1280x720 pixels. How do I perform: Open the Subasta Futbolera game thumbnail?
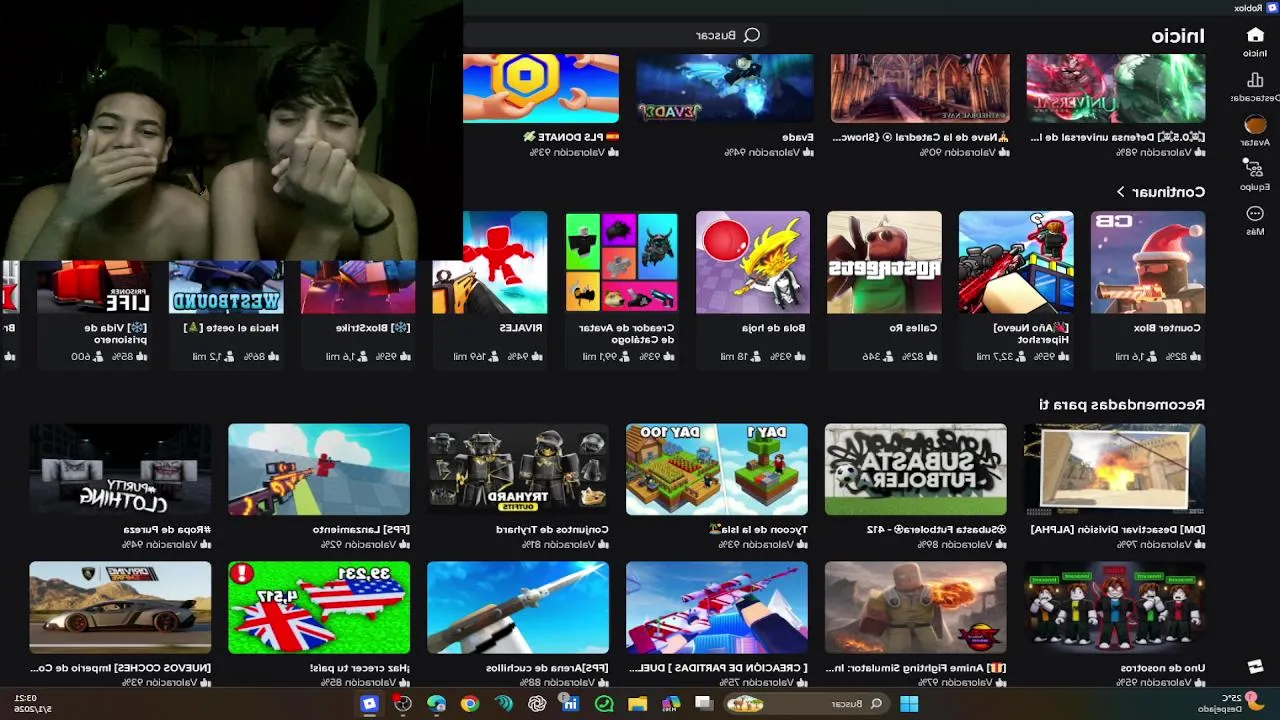pyautogui.click(x=916, y=470)
